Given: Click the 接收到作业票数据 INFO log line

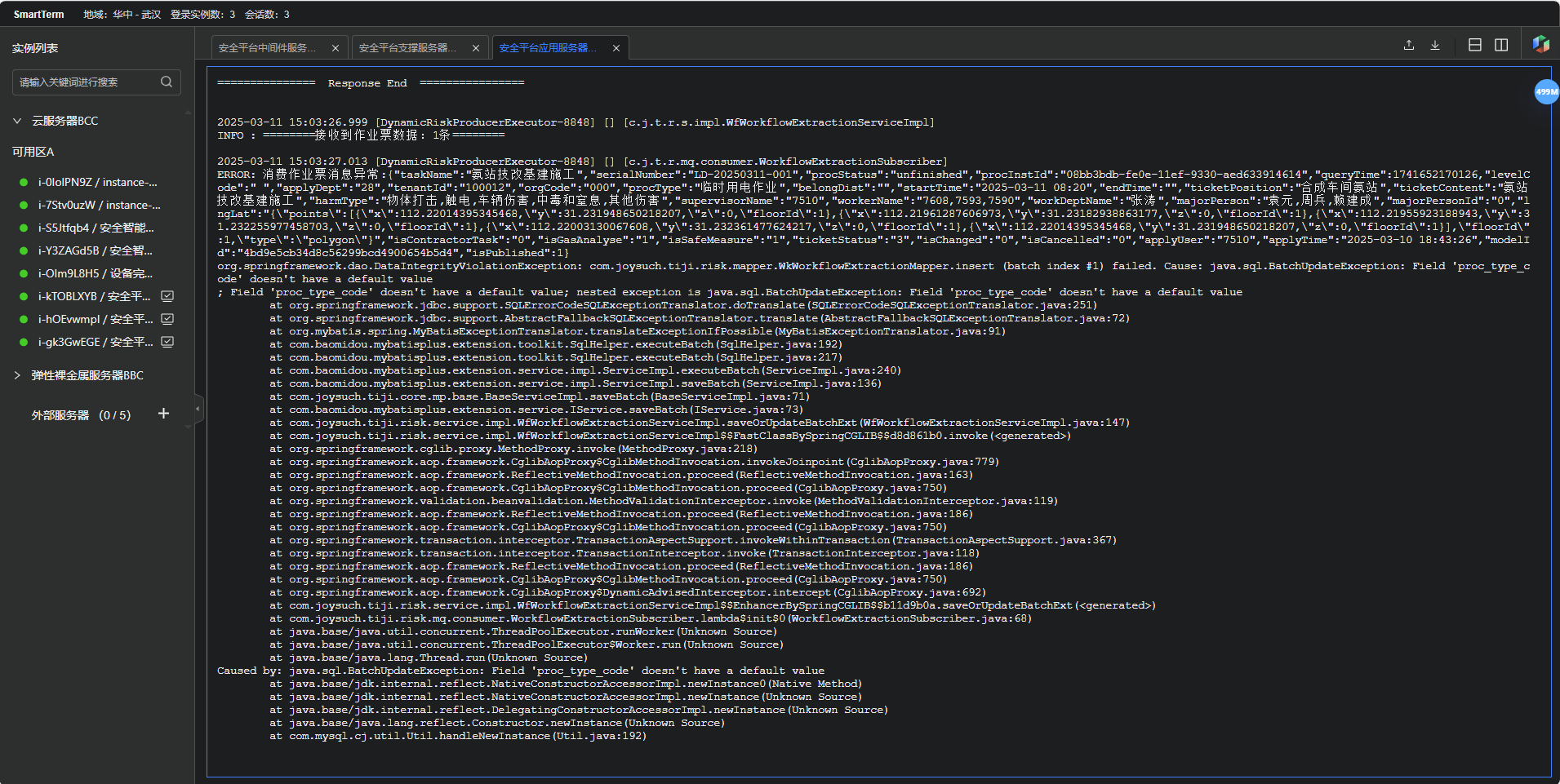Looking at the screenshot, I should coord(361,135).
